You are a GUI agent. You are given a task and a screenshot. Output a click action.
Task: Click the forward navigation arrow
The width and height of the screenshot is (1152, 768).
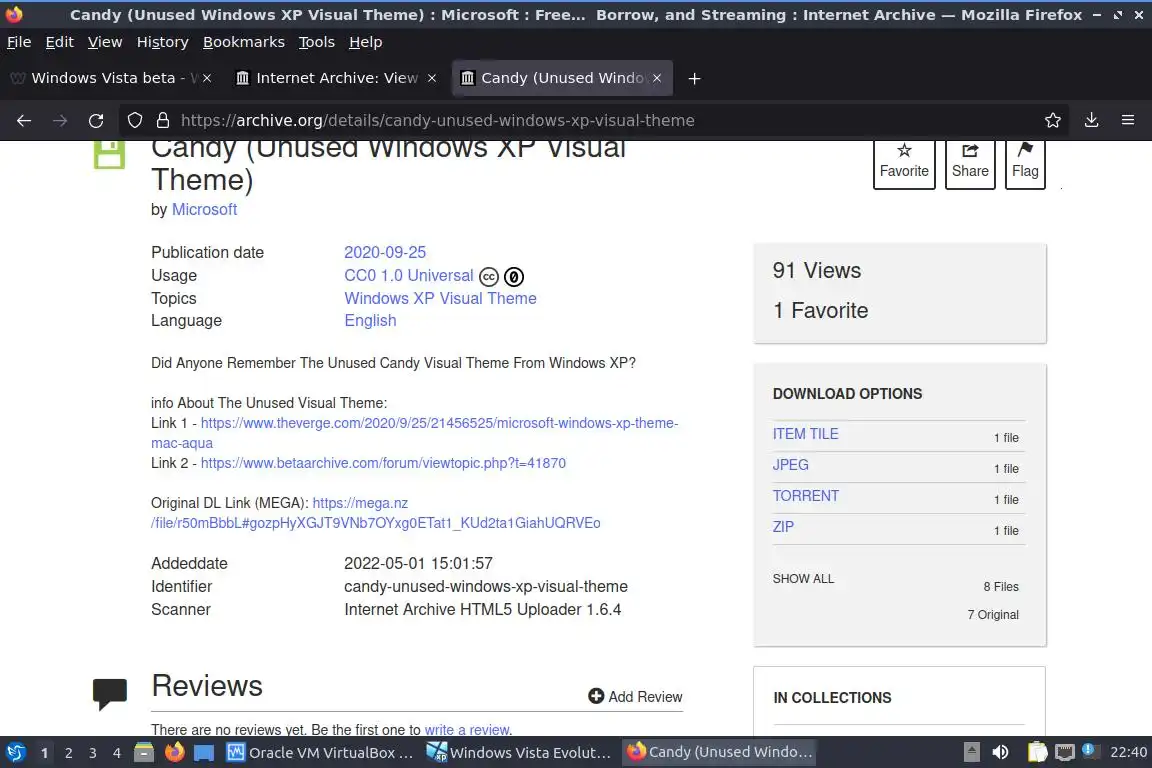[x=60, y=121]
